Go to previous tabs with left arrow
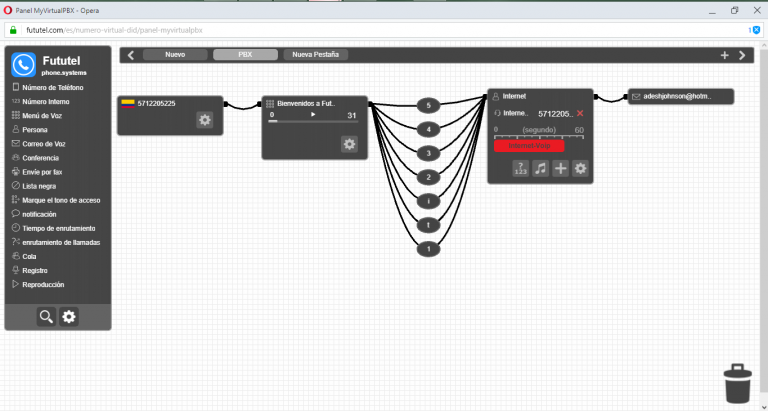 [x=131, y=55]
